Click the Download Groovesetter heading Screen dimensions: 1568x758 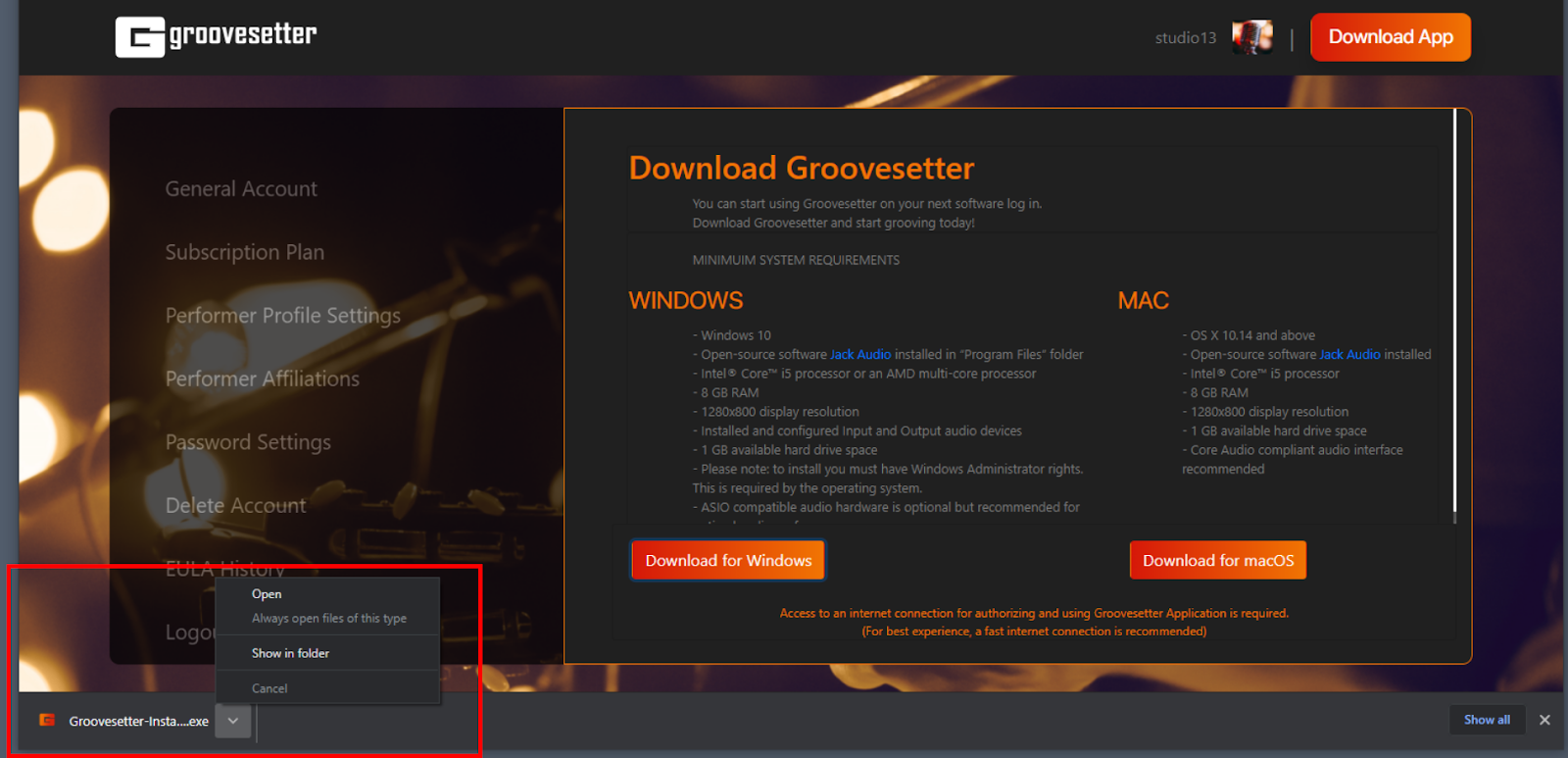coord(801,168)
